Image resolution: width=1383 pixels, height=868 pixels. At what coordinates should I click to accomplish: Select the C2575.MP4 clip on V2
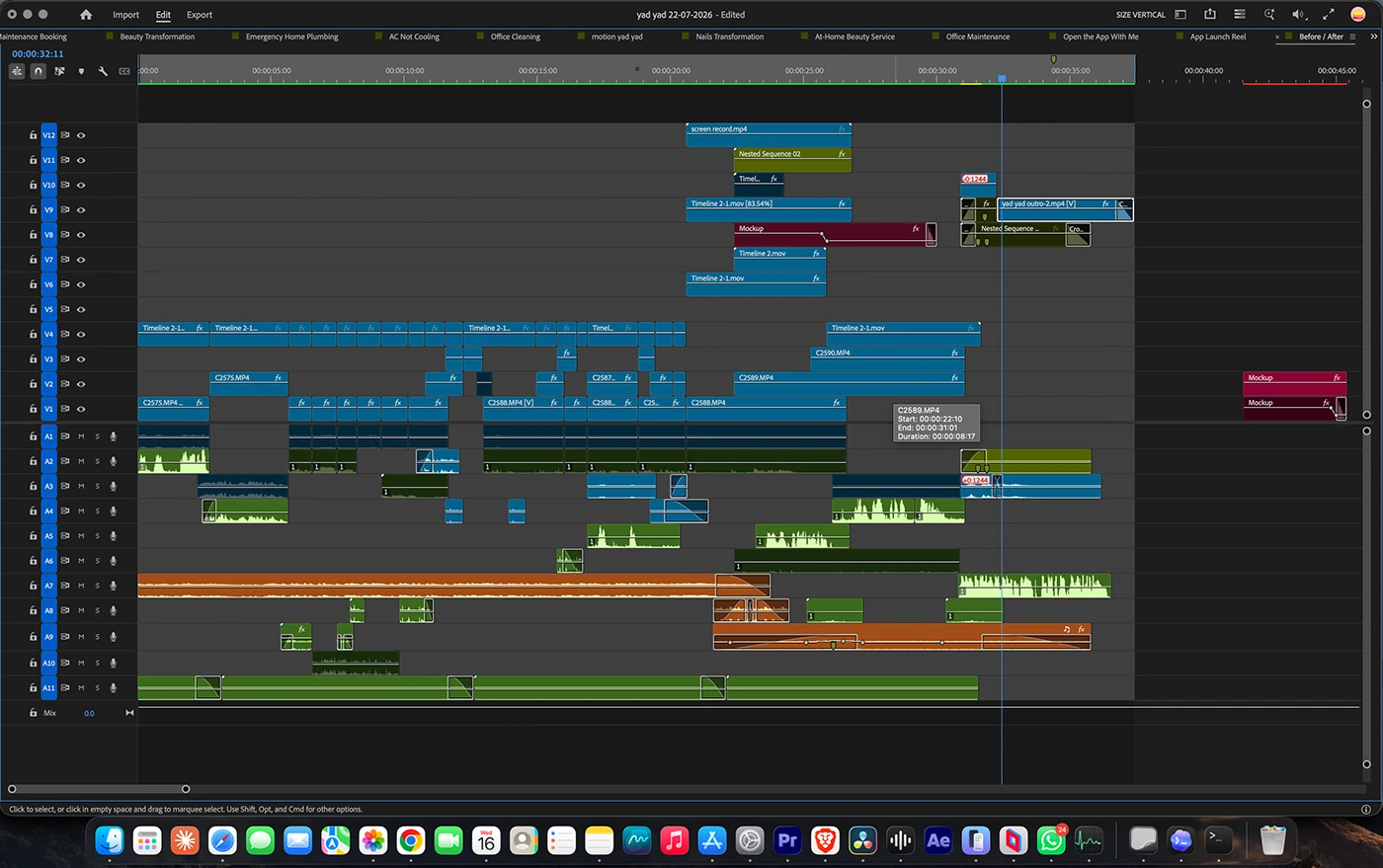250,384
